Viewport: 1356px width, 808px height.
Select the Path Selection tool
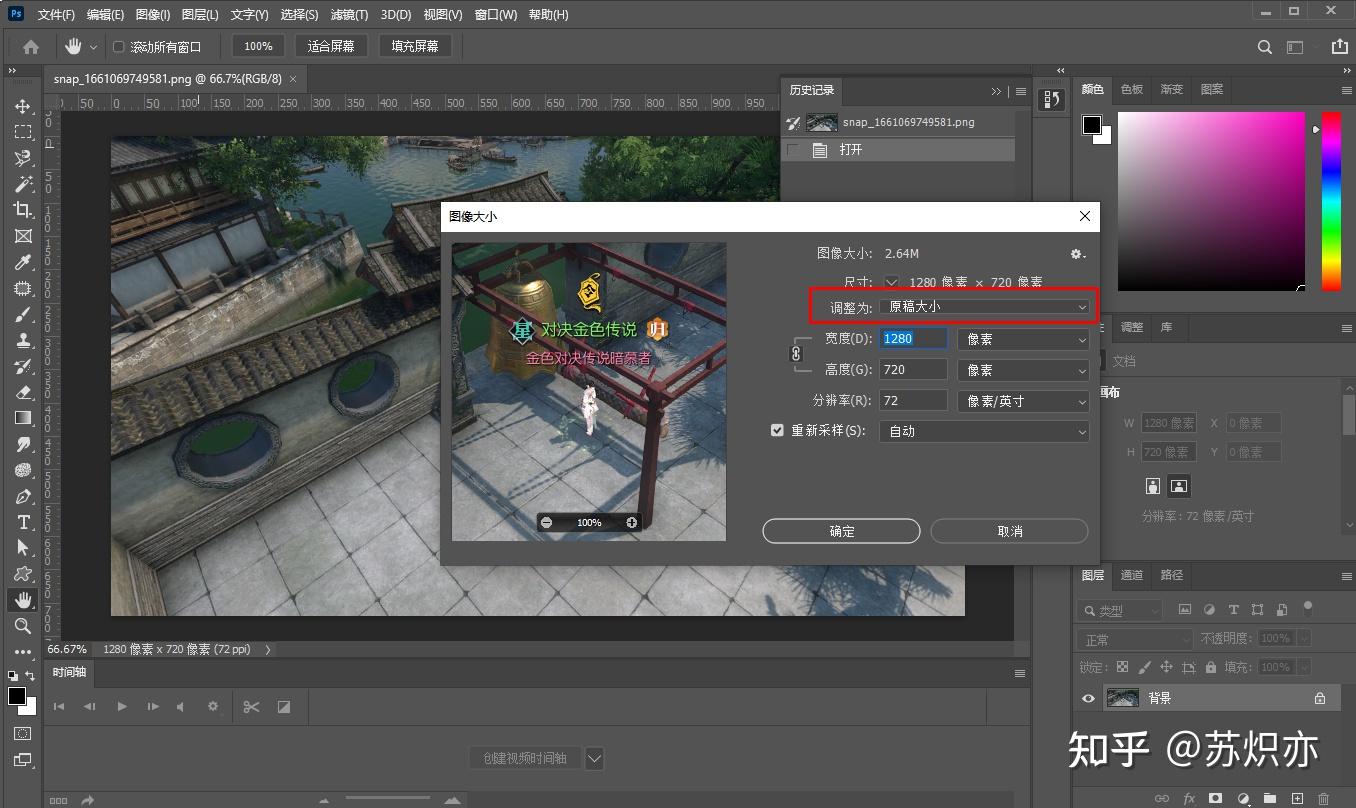point(22,548)
